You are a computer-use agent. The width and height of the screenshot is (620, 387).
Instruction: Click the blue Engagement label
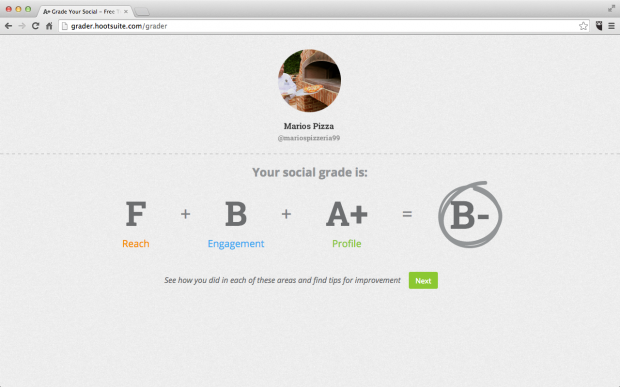[x=236, y=244]
